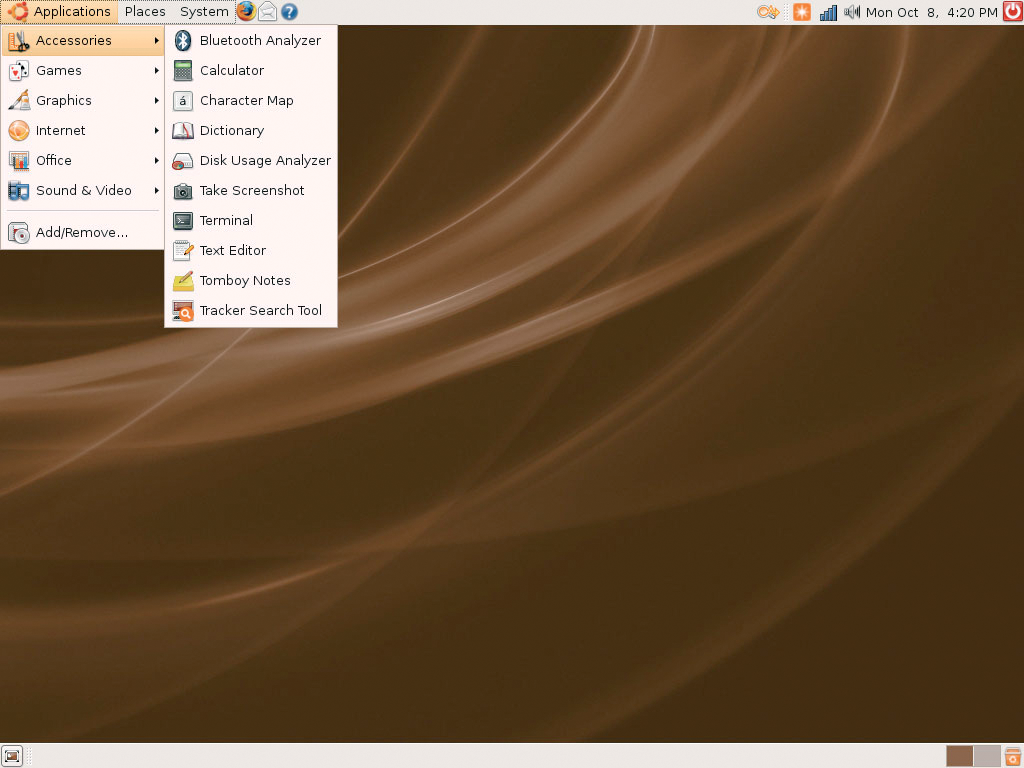Expand the Sound & Video submenu arrow
The height and width of the screenshot is (768, 1024).
coord(157,191)
